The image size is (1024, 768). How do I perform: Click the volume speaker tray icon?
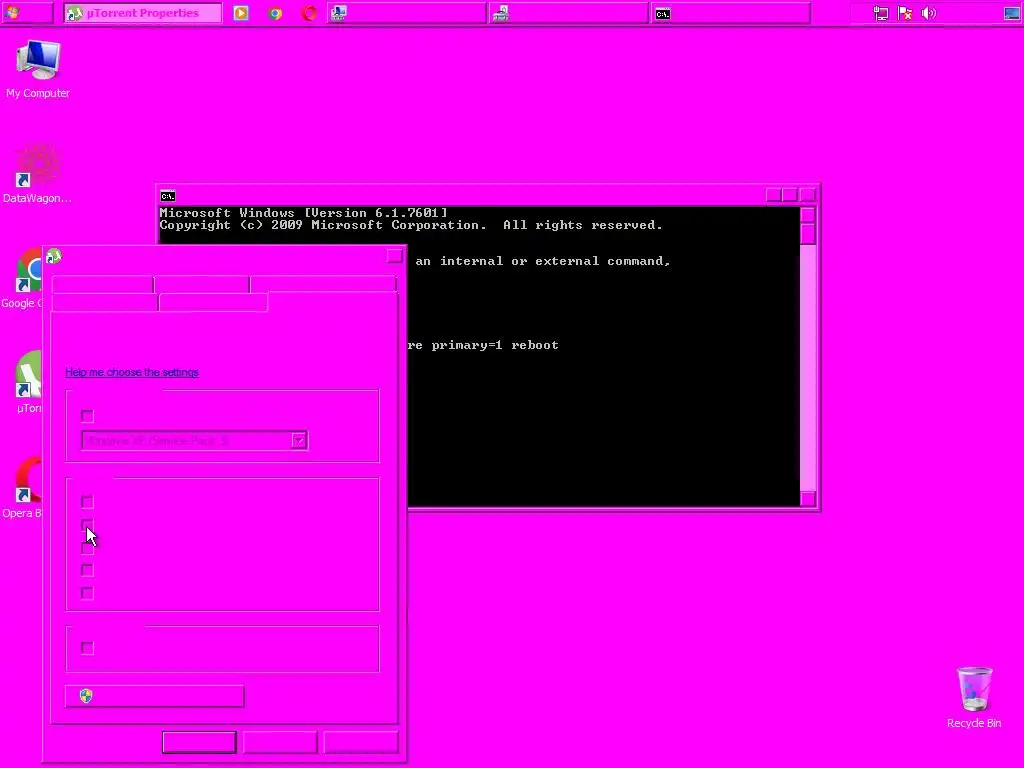(929, 13)
